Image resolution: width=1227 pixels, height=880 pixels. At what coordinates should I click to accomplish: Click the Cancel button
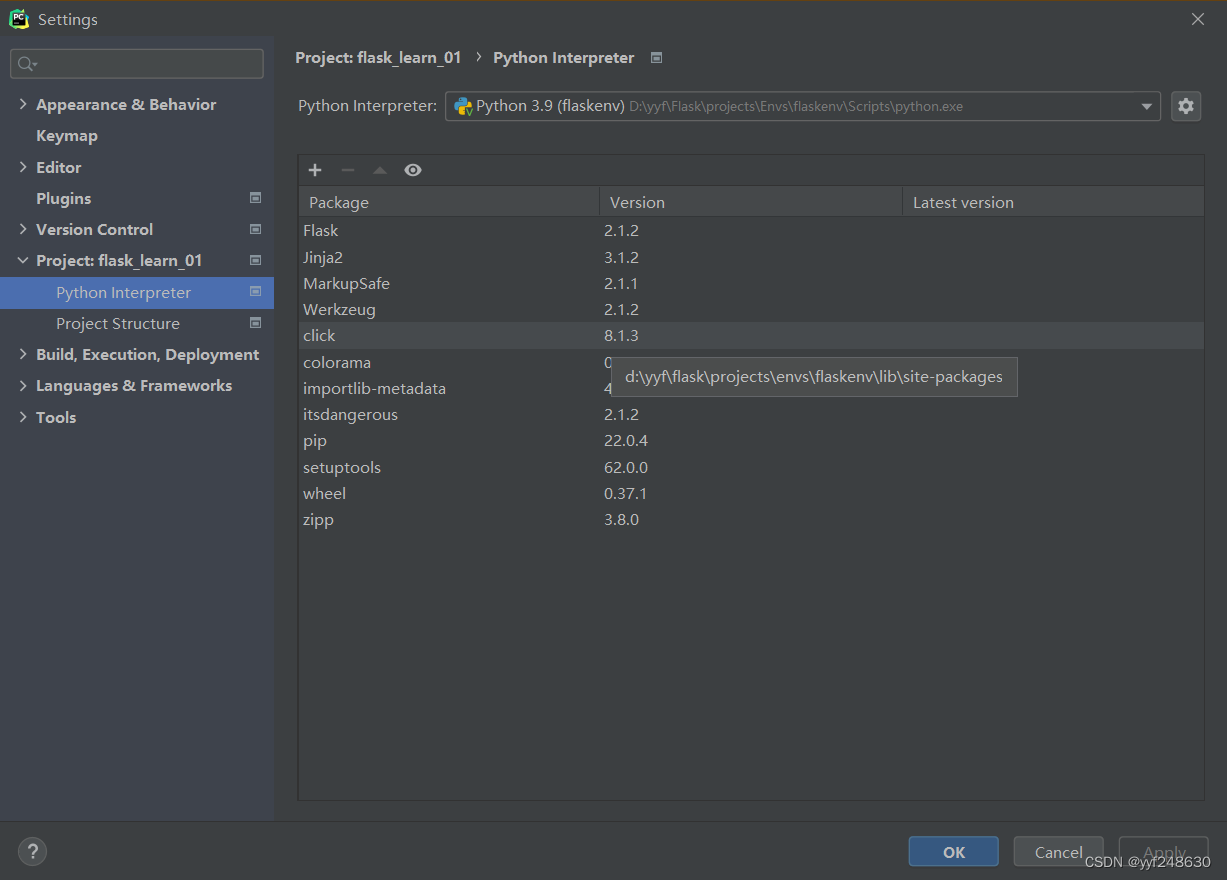(x=1059, y=852)
